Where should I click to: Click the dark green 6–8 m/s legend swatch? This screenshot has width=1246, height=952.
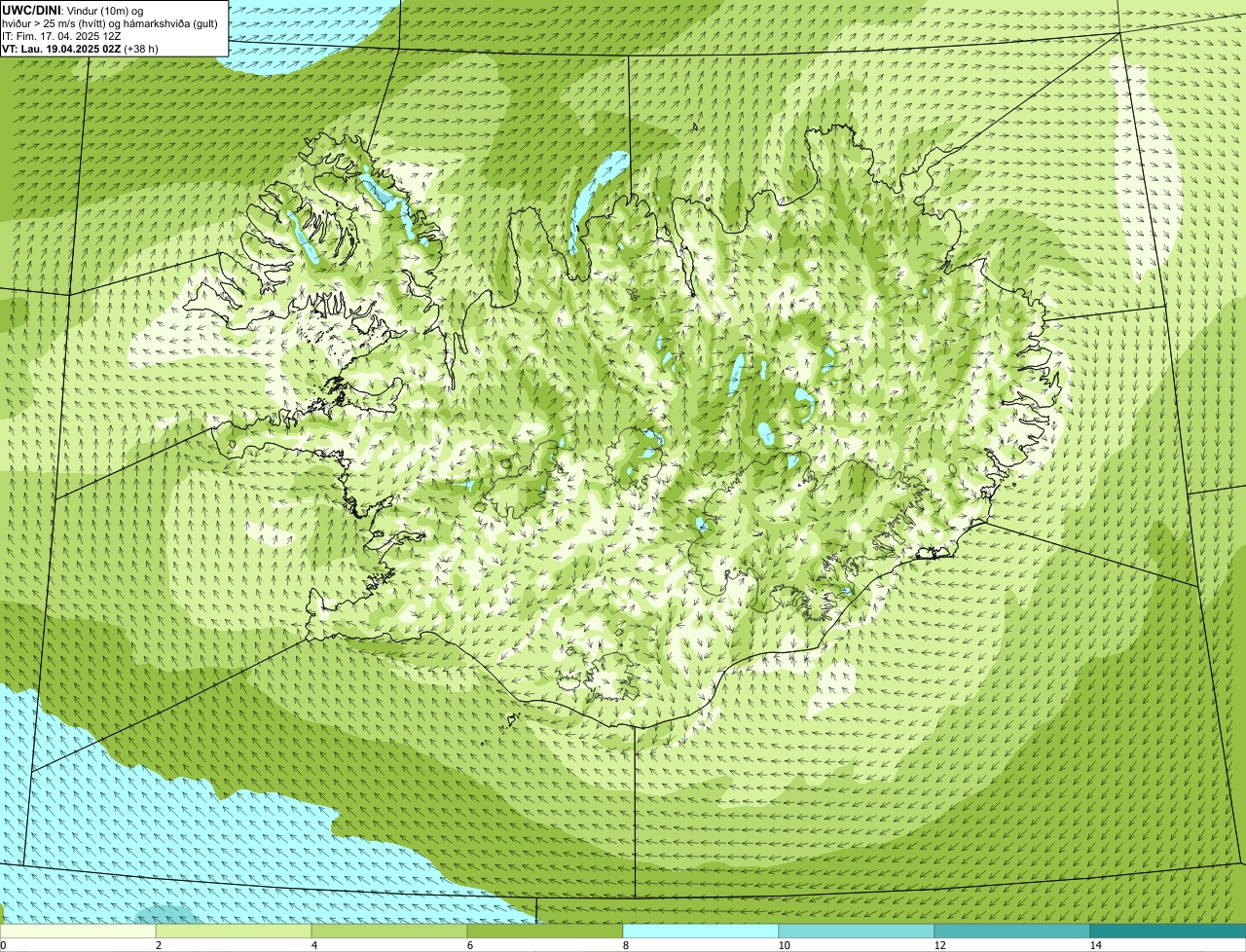pyautogui.click(x=545, y=931)
